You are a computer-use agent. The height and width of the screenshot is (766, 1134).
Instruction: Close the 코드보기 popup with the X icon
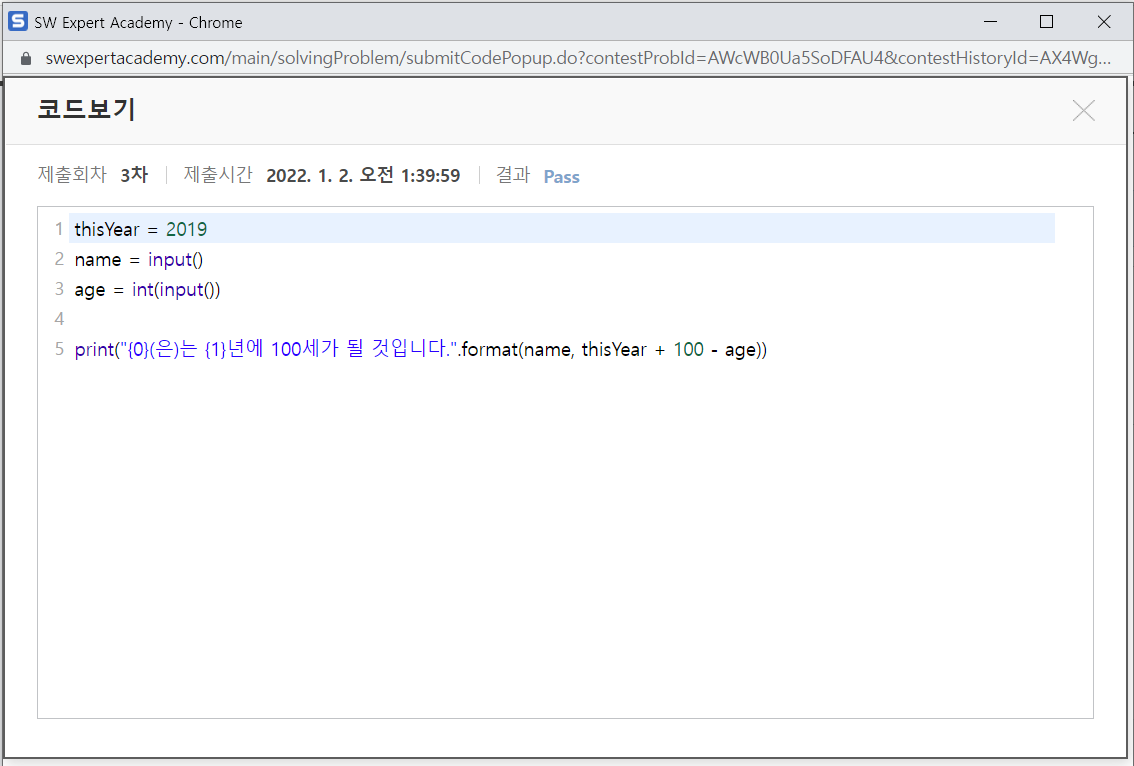point(1083,111)
